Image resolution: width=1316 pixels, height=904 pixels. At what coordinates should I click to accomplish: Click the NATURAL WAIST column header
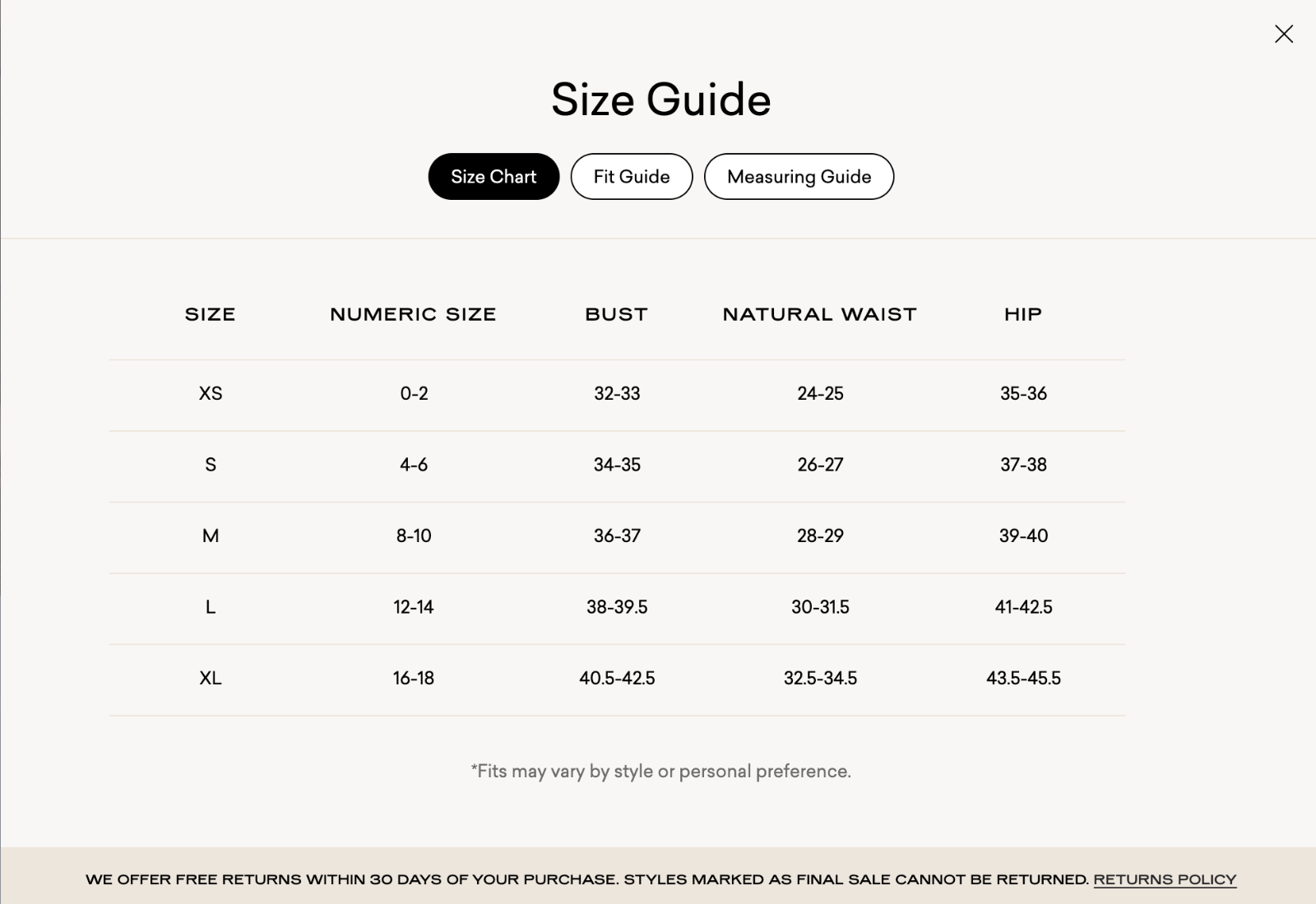click(820, 314)
